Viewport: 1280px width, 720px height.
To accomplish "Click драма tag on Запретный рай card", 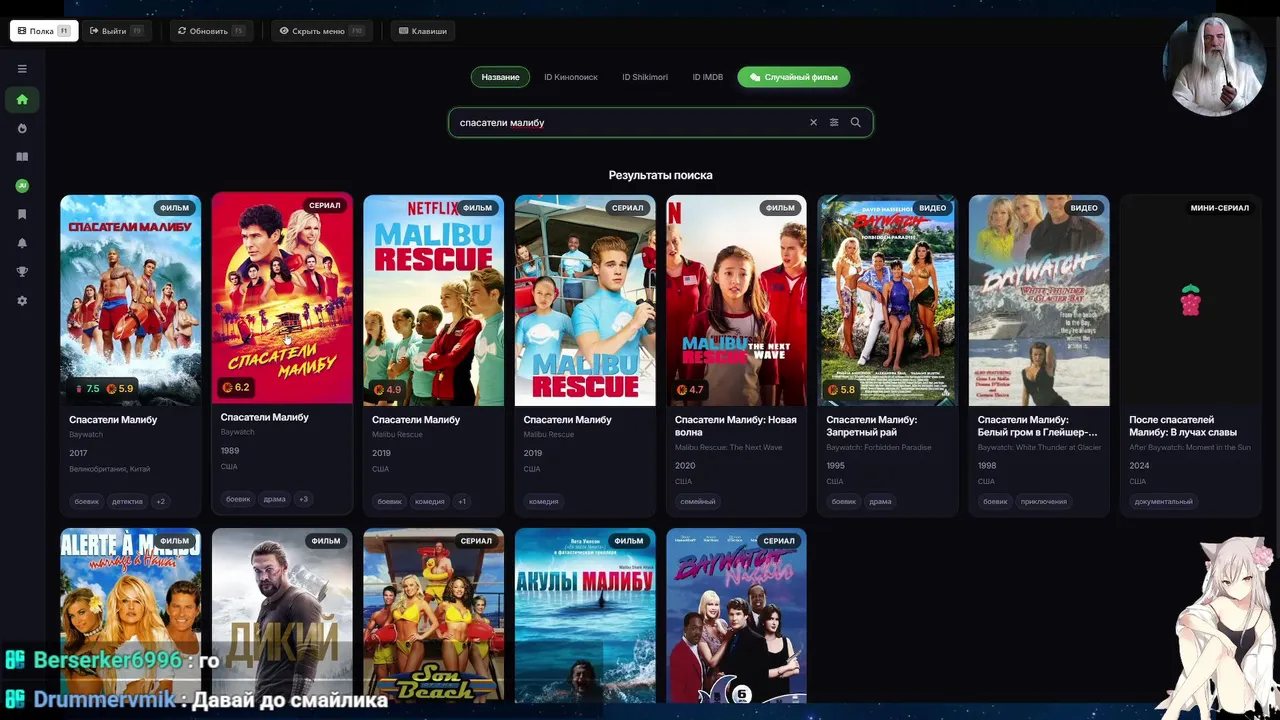I will click(x=880, y=501).
